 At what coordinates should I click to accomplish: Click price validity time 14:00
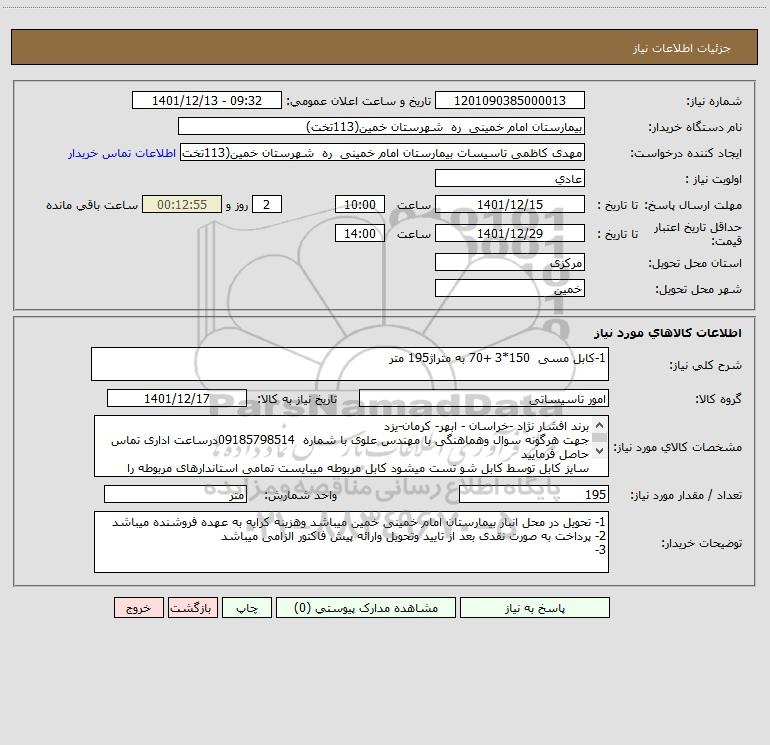pos(359,233)
